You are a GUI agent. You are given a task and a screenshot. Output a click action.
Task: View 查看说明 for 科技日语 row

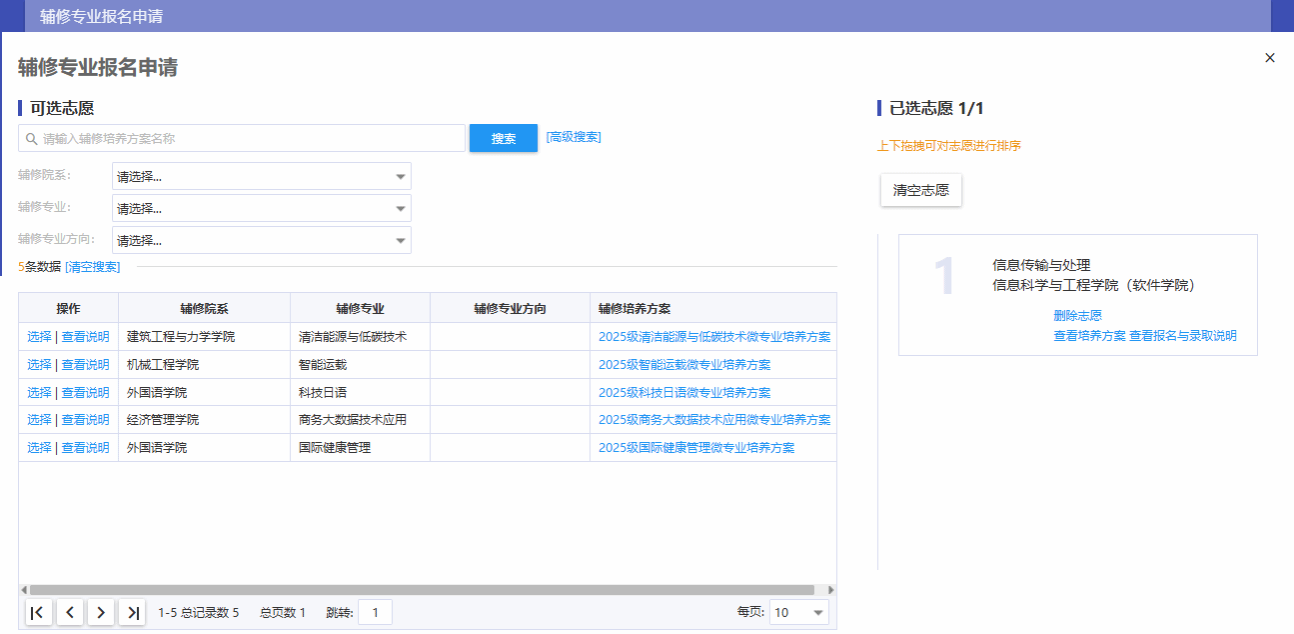[x=85, y=393]
